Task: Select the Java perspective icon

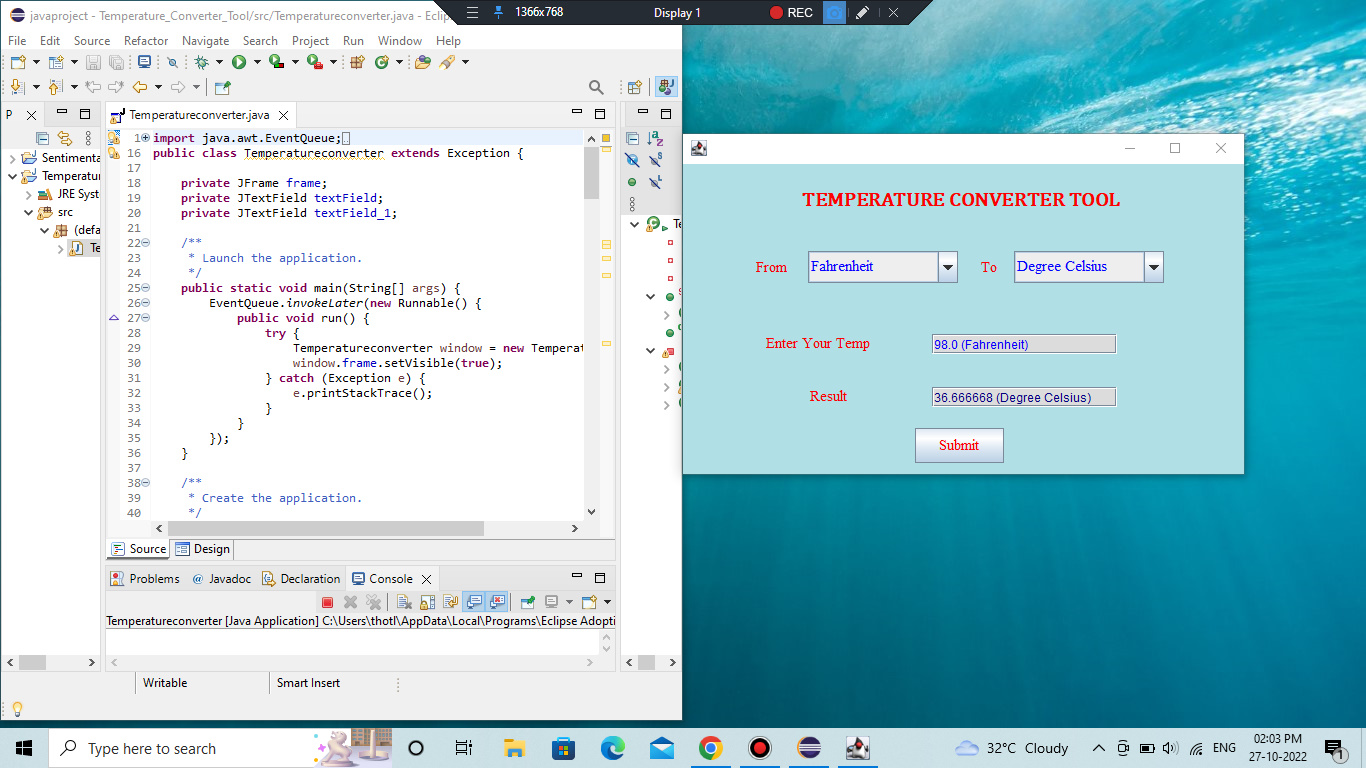Action: [667, 87]
